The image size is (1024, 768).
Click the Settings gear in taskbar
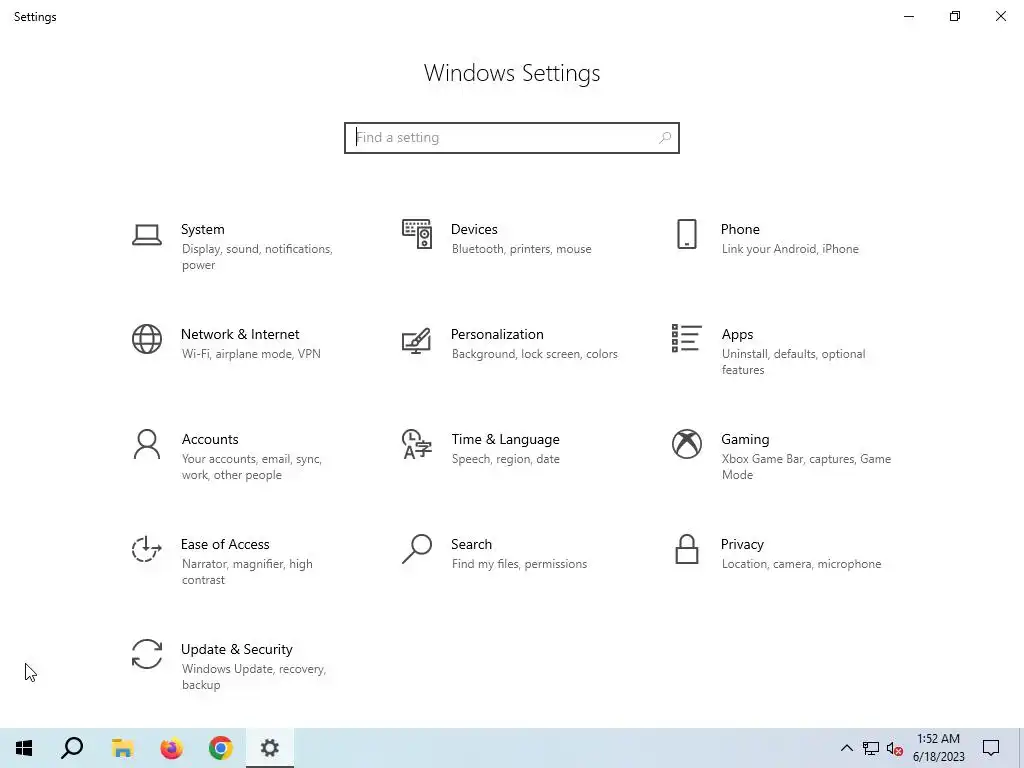[x=270, y=748]
